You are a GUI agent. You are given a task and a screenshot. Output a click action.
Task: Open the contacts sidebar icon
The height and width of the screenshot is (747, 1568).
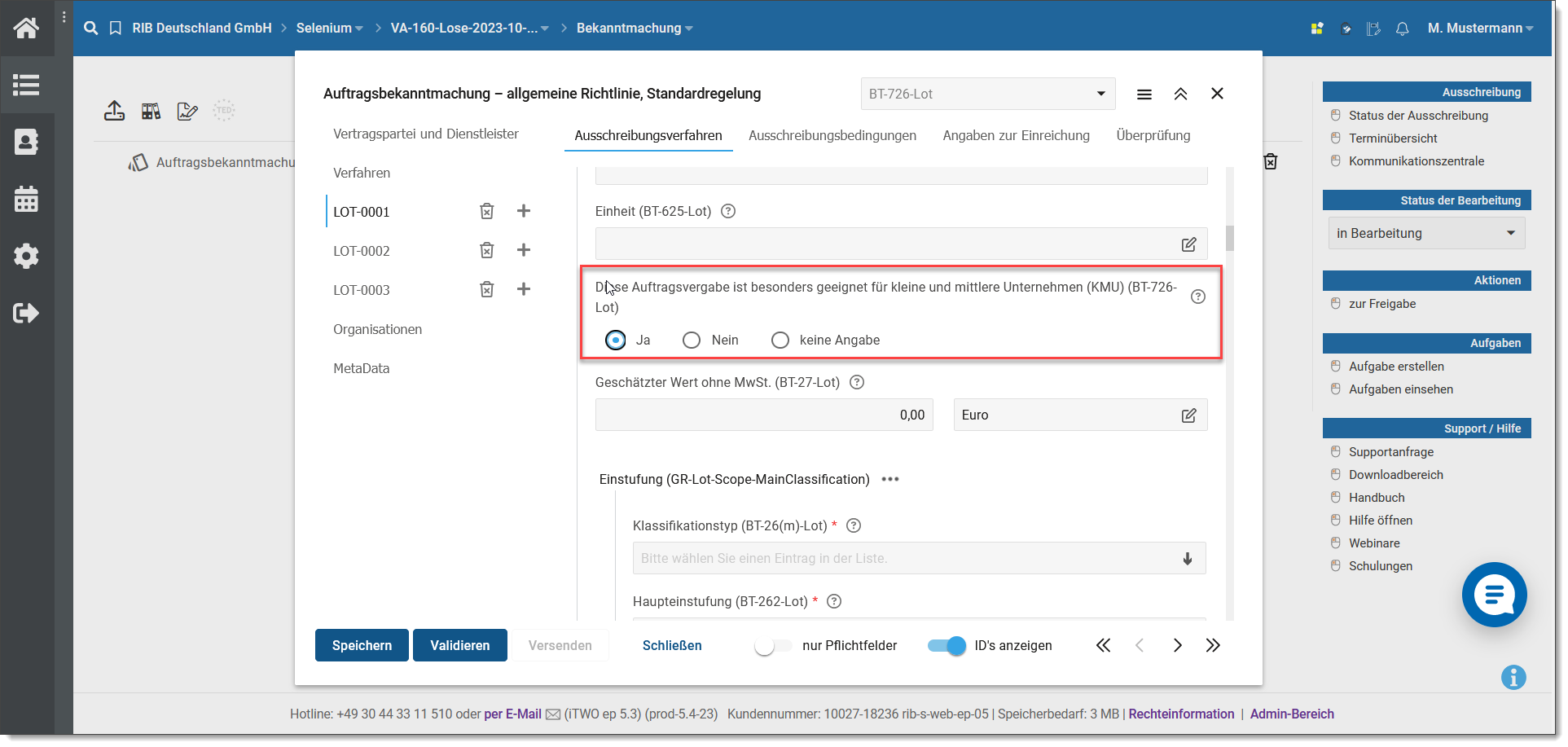click(x=26, y=142)
